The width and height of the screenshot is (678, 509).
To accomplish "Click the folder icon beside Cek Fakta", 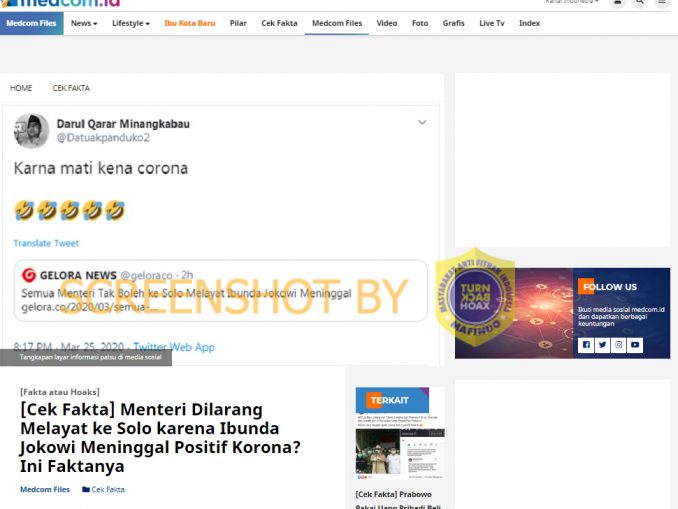I will coord(86,490).
